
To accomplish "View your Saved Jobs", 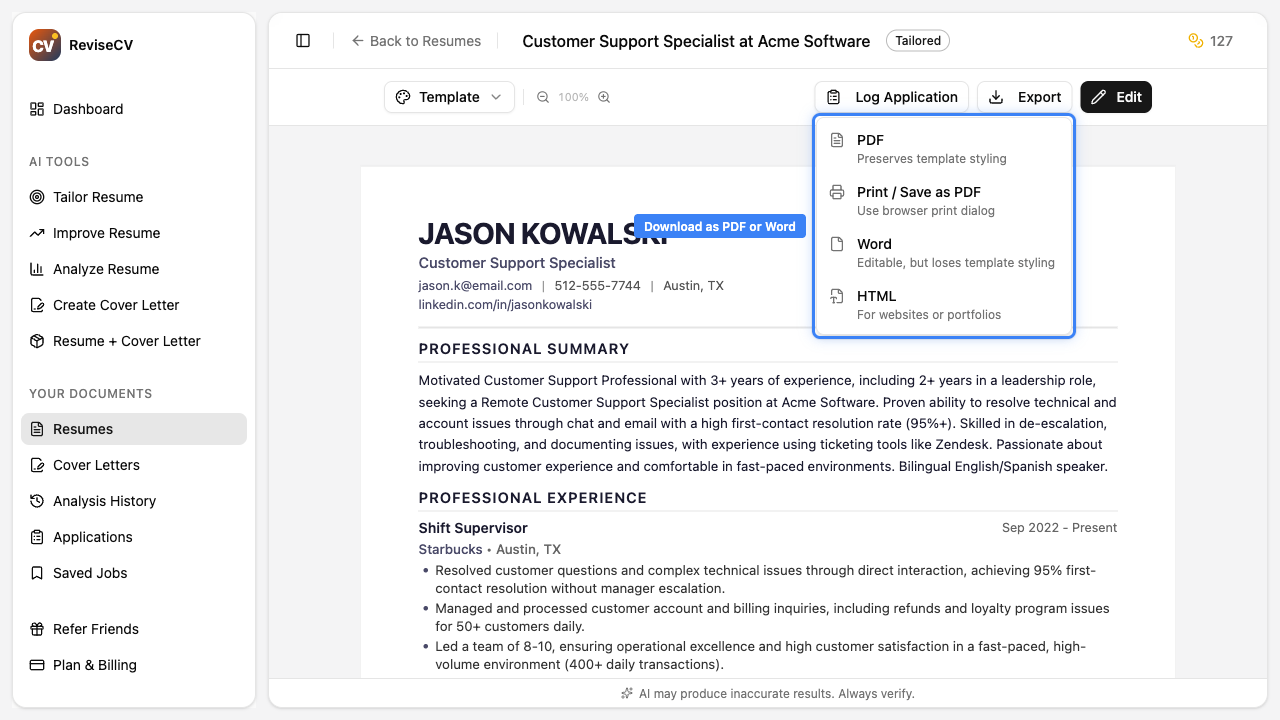I will pyautogui.click(x=90, y=573).
